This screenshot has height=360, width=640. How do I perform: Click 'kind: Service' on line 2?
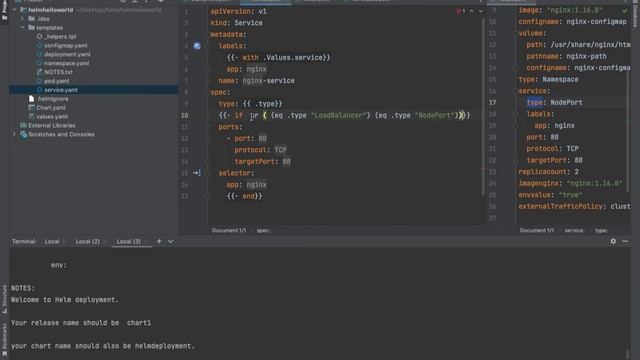click(x=236, y=23)
